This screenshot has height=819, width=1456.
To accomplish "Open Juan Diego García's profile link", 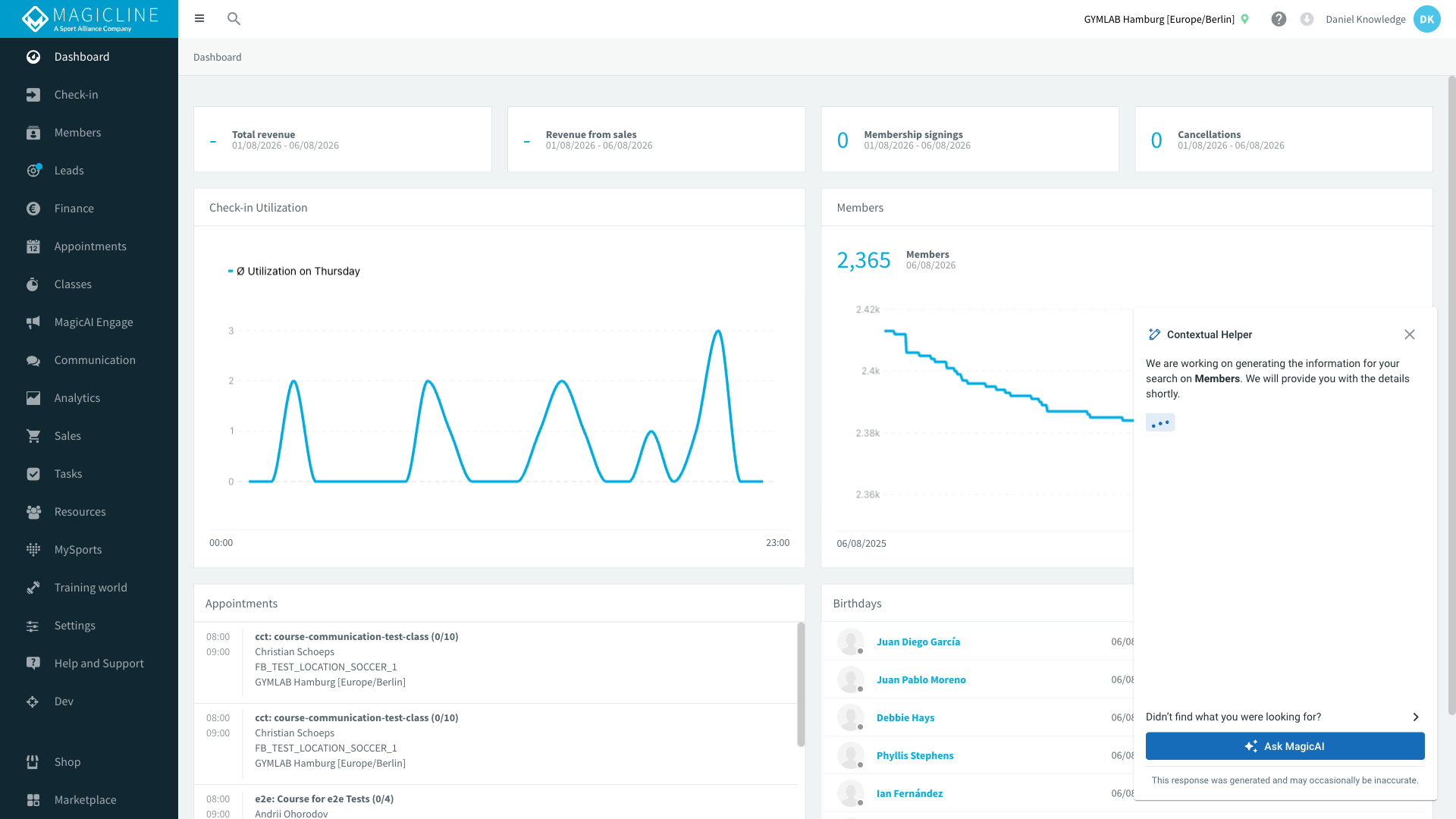I will [918, 642].
